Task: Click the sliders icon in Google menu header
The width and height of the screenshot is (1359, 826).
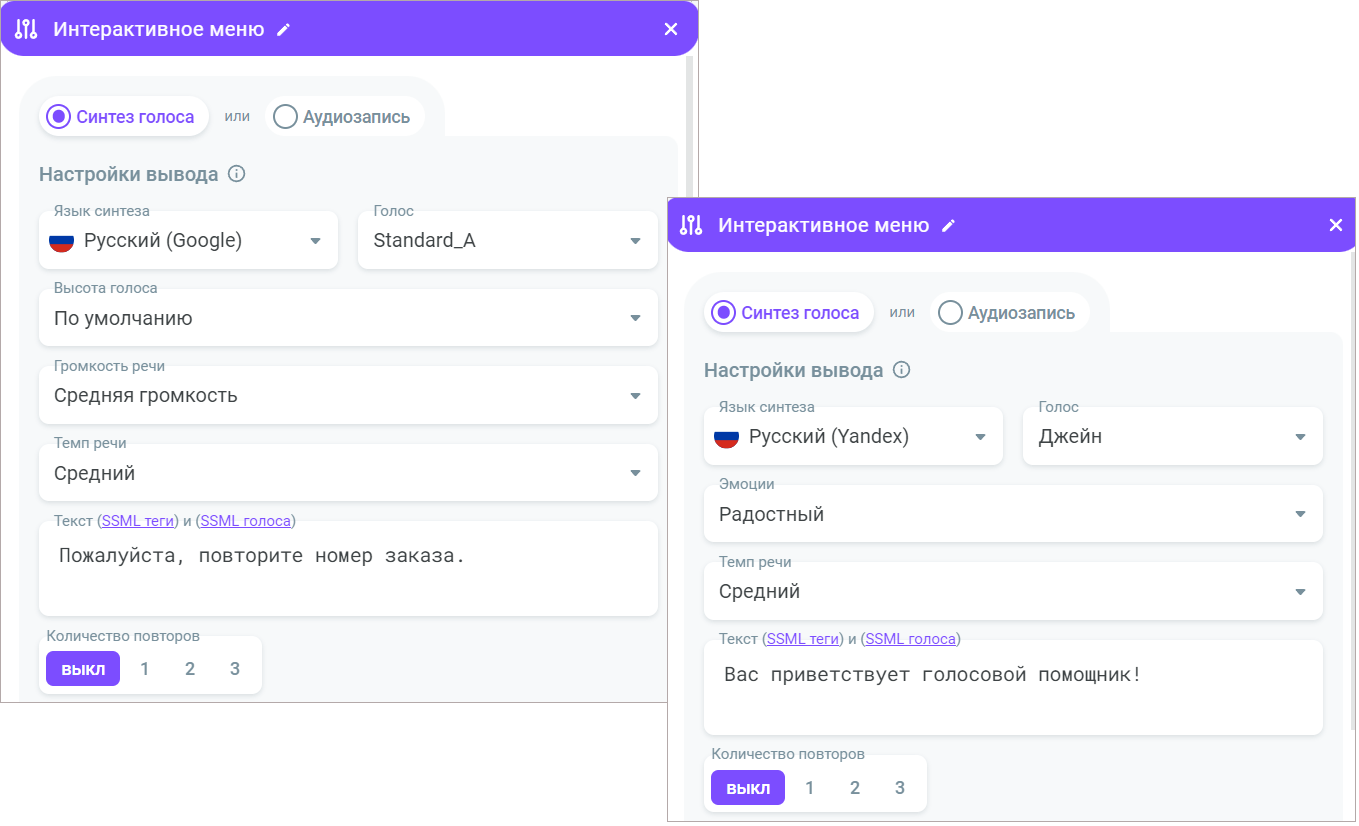Action: coord(26,29)
